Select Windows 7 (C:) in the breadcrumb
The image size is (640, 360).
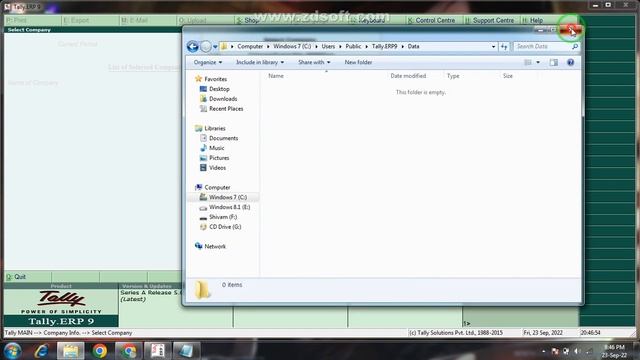coord(292,47)
